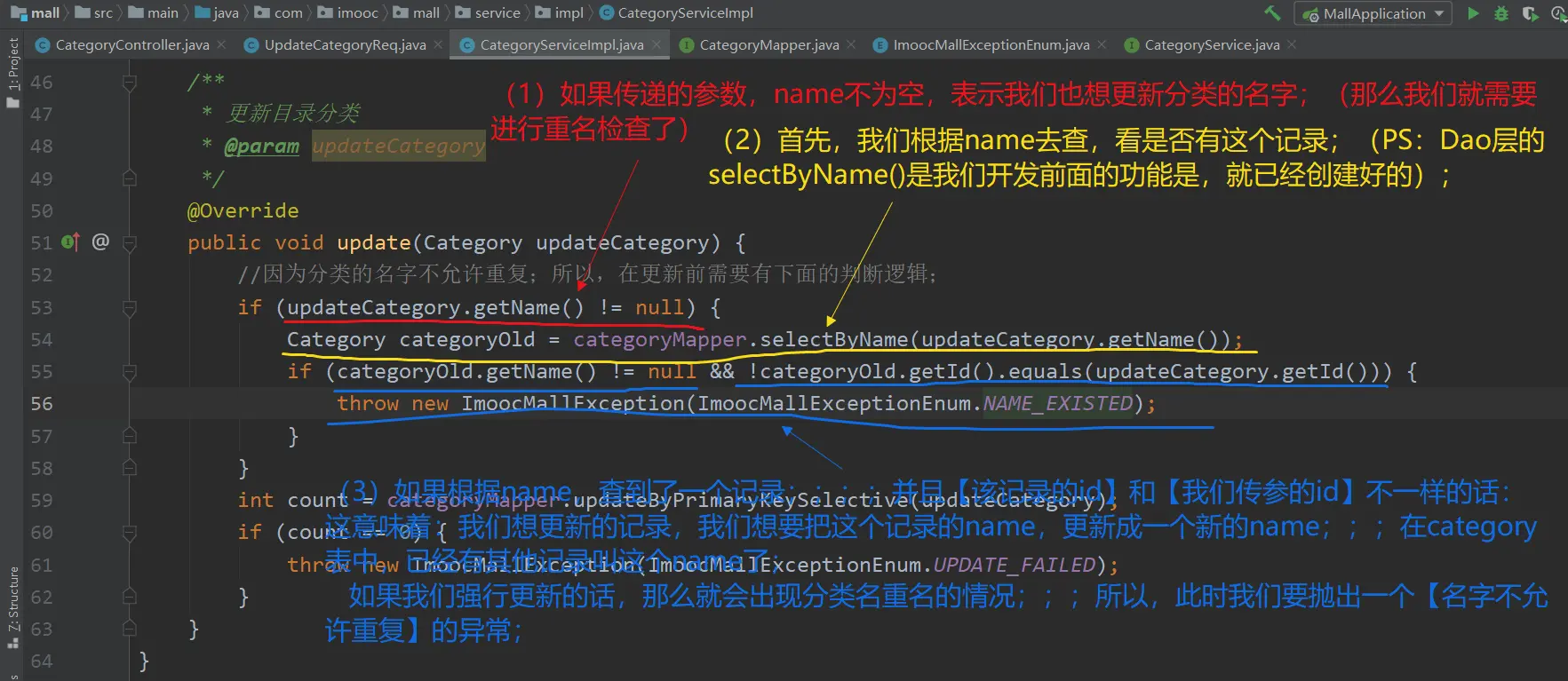The image size is (1568, 681).
Task: Click the update method name on line 51
Action: tap(374, 242)
